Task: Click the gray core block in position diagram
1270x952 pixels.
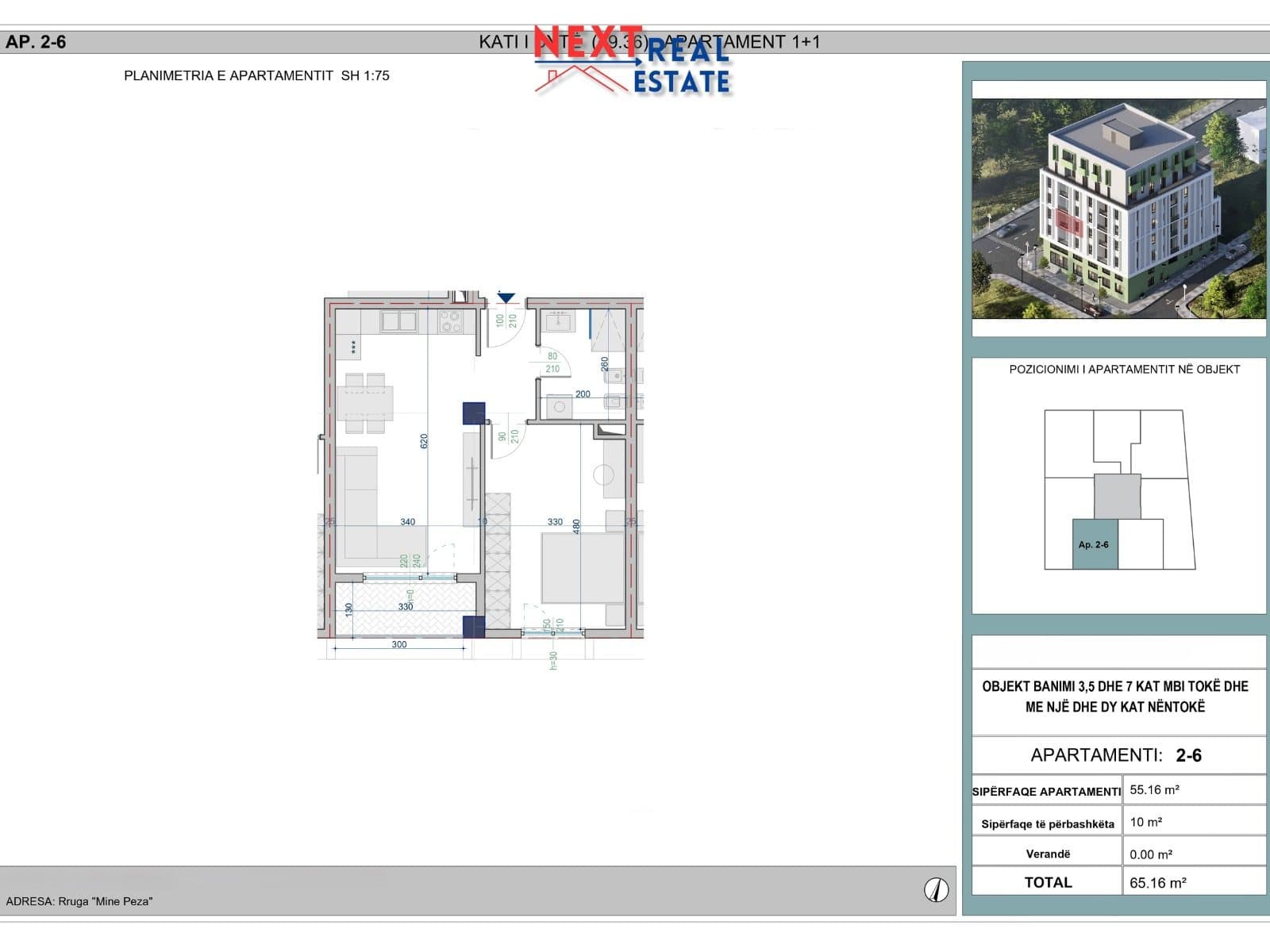Action: point(1118,497)
